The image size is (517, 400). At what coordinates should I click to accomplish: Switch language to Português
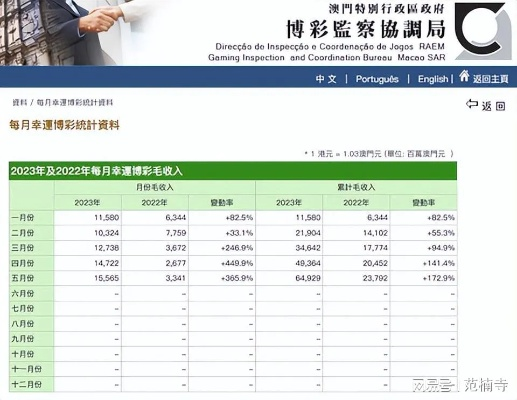point(377,79)
